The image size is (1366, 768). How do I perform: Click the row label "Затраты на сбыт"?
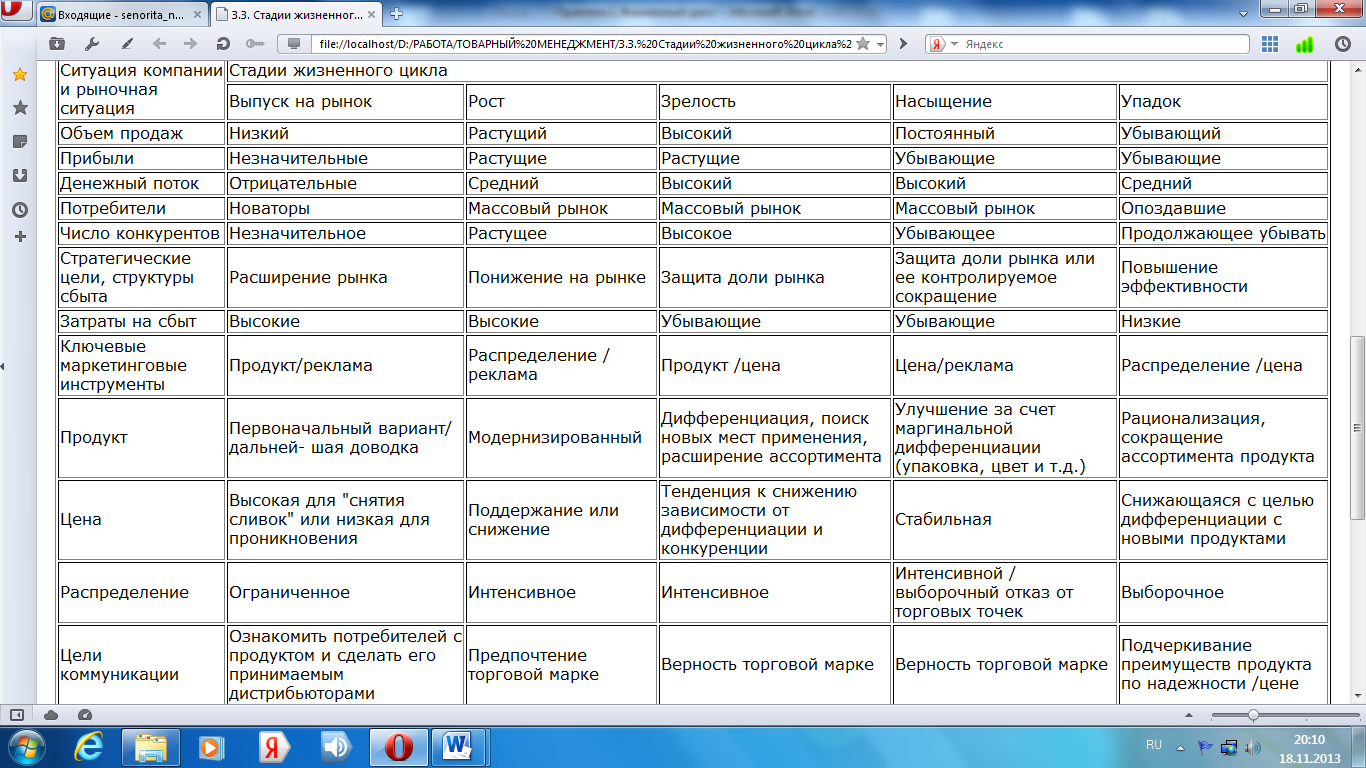[142, 321]
